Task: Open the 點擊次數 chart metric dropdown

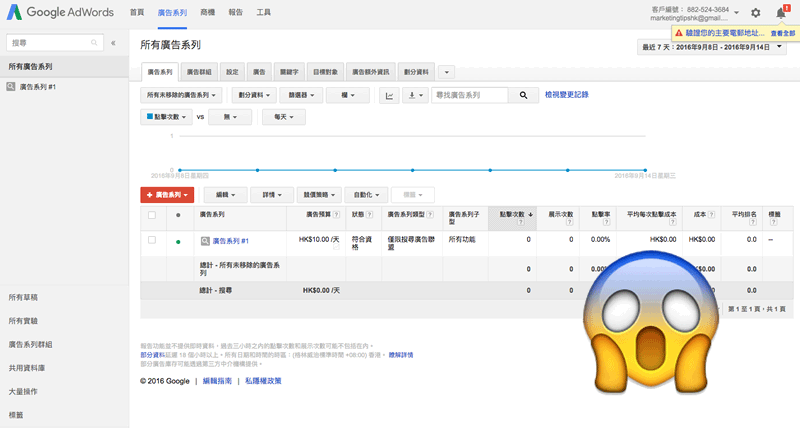Action: pyautogui.click(x=166, y=117)
